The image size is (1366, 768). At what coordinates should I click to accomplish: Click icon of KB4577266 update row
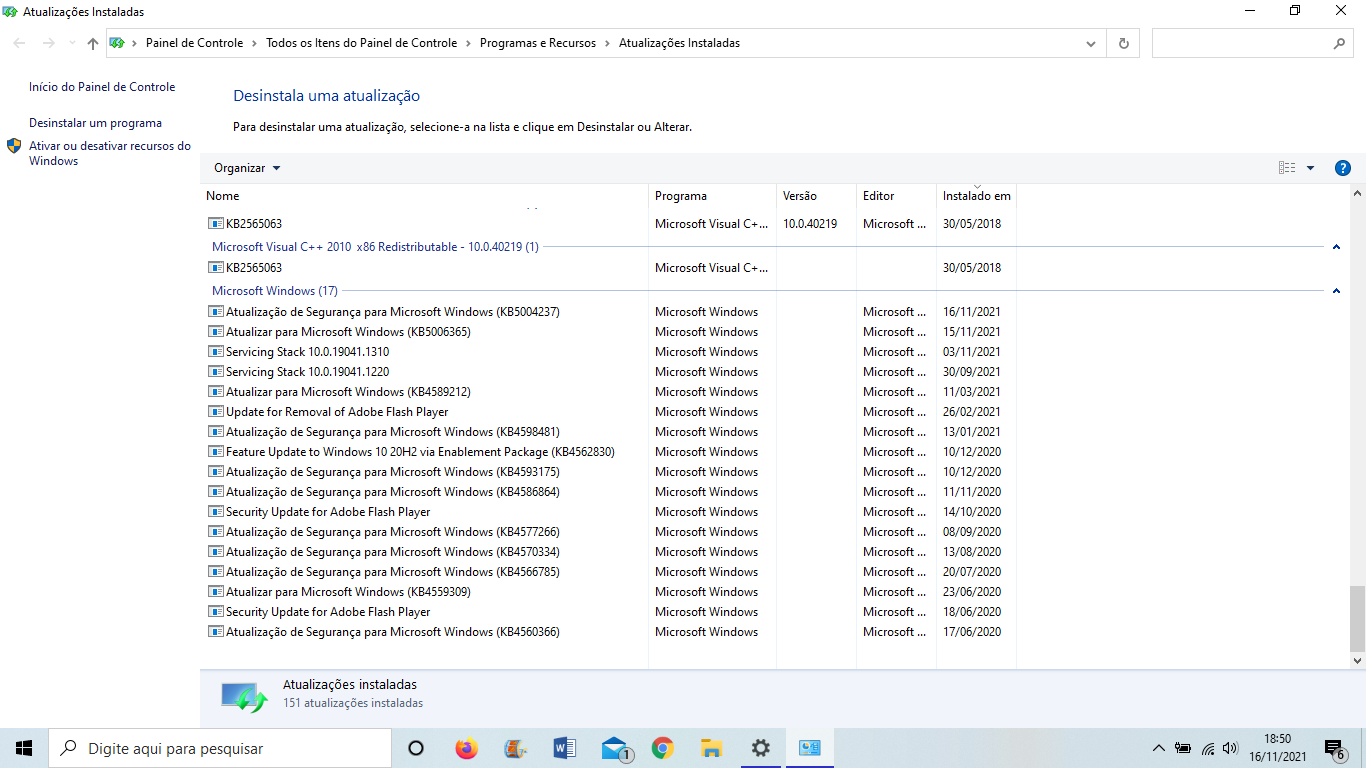[216, 532]
